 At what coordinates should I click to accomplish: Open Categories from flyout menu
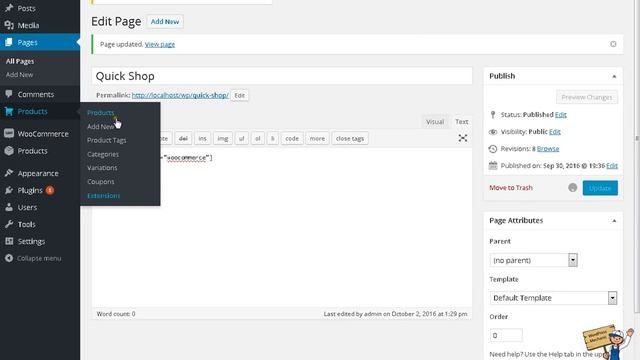[103, 154]
